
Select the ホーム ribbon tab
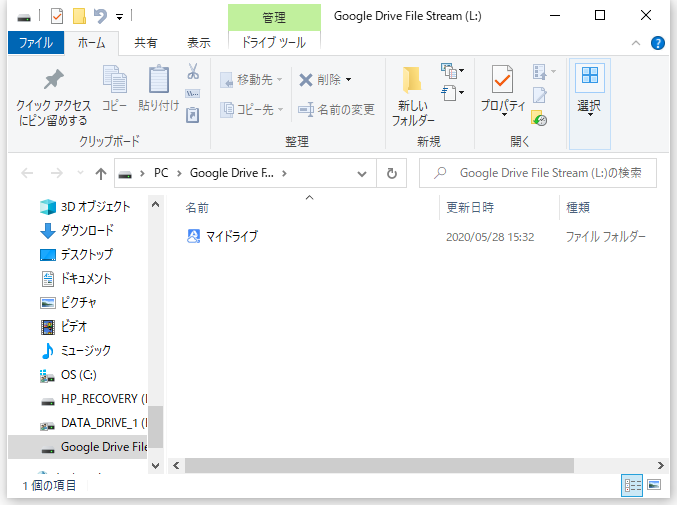[x=91, y=43]
